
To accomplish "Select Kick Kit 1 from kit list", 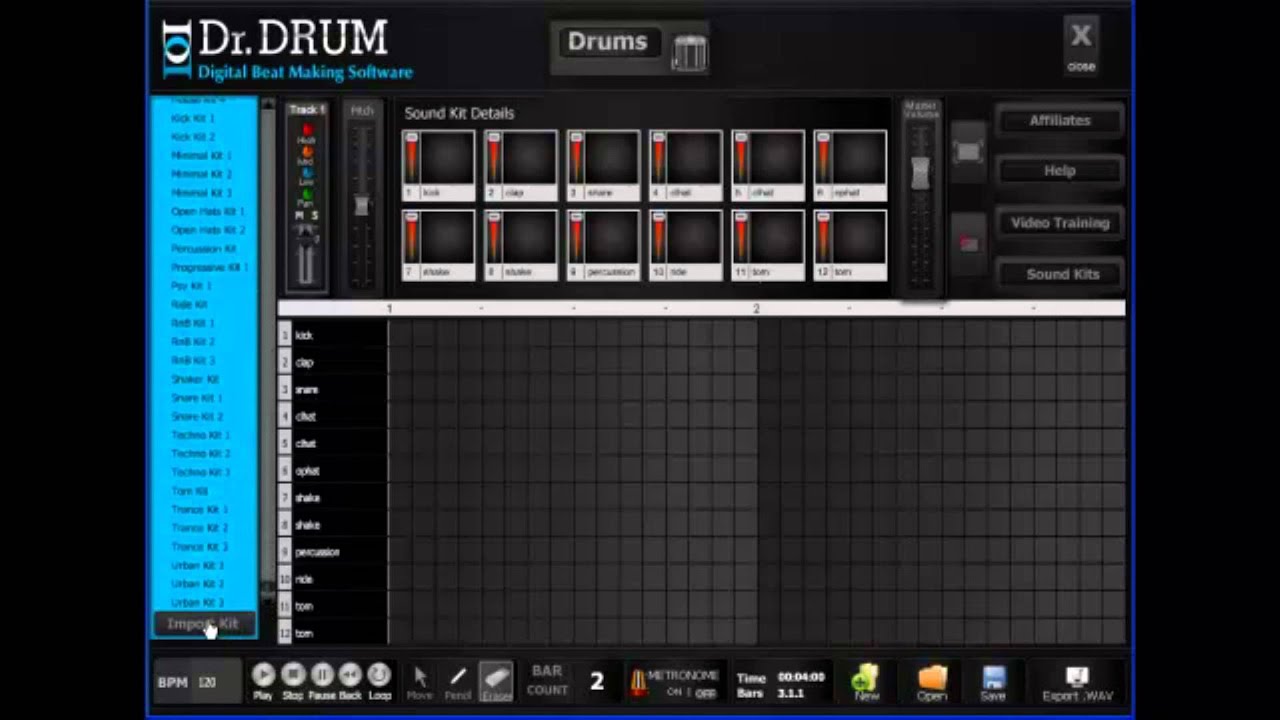I will point(193,118).
